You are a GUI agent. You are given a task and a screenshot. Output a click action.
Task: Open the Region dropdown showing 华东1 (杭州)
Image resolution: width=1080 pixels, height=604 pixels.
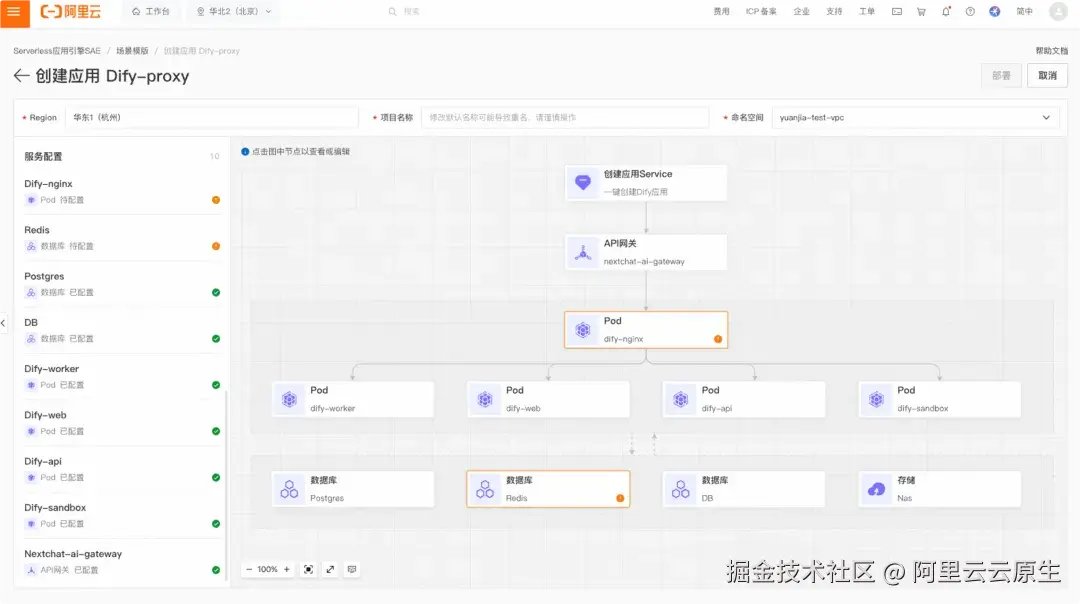pos(210,117)
